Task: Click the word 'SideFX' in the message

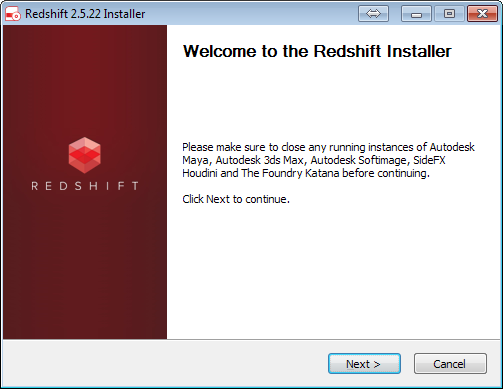Action: [x=429, y=160]
